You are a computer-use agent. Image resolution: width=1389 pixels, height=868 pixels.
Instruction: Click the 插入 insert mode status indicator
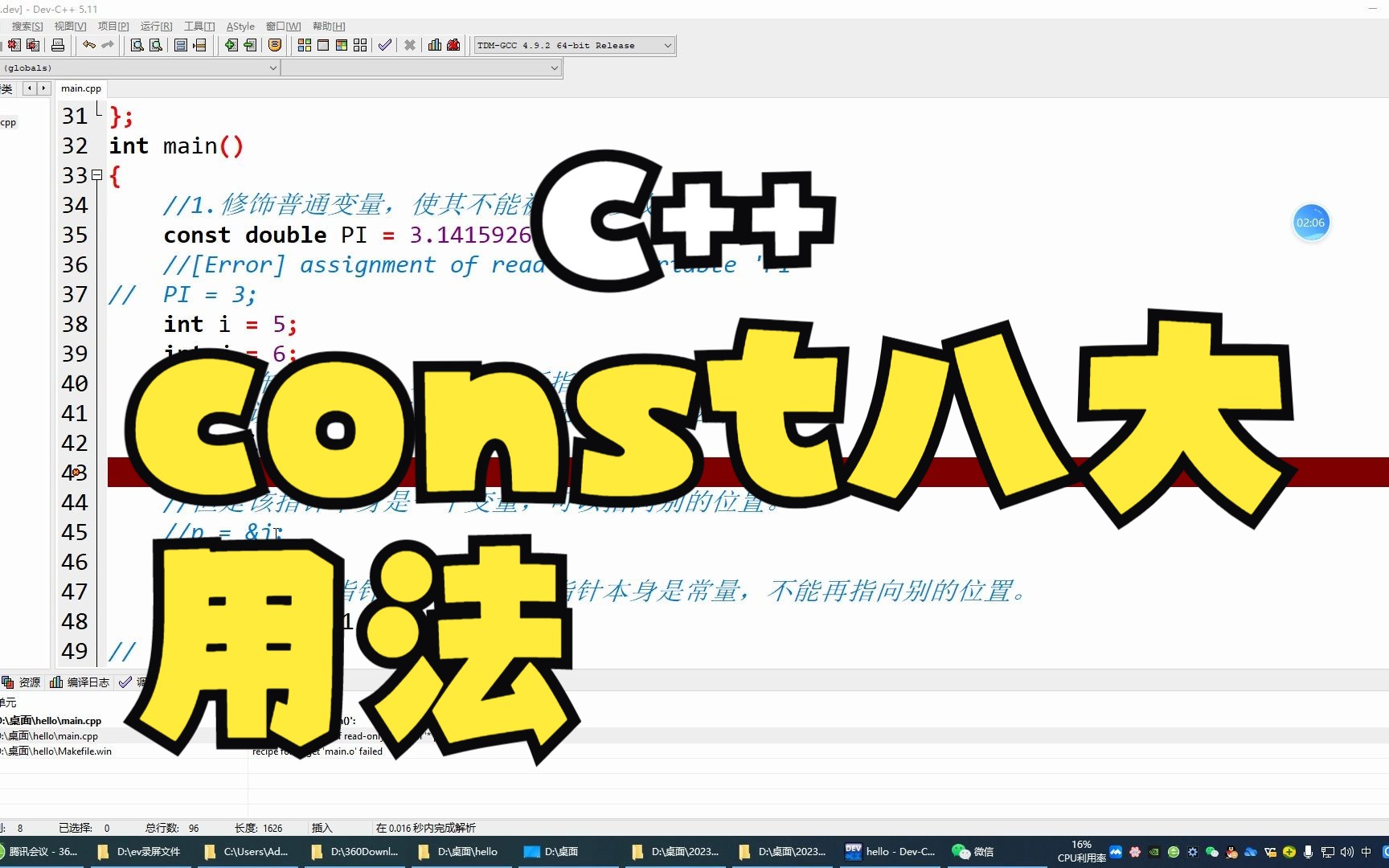[x=322, y=828]
